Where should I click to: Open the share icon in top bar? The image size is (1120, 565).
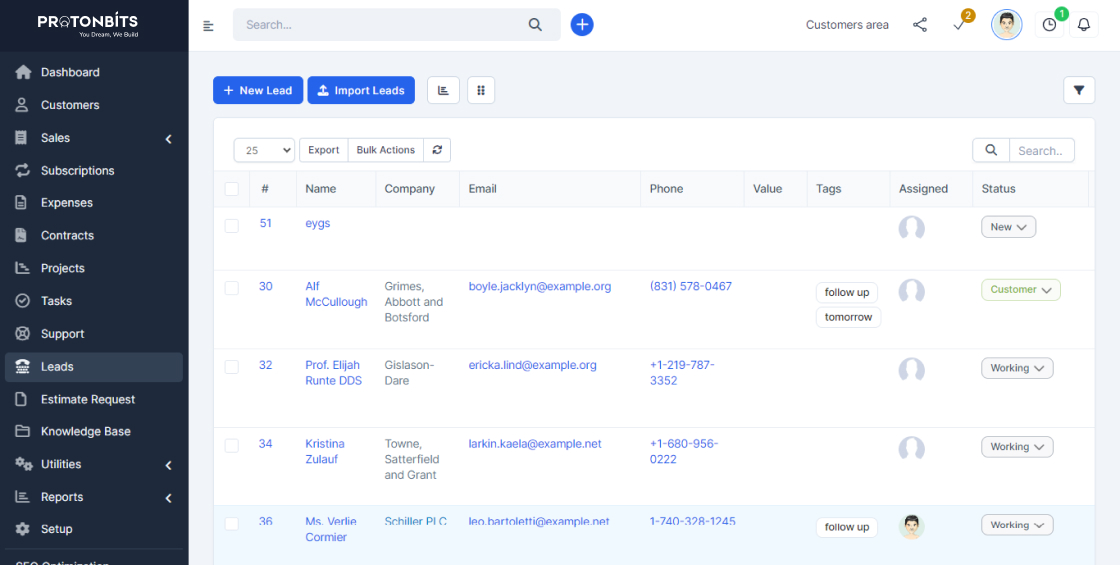(x=920, y=25)
